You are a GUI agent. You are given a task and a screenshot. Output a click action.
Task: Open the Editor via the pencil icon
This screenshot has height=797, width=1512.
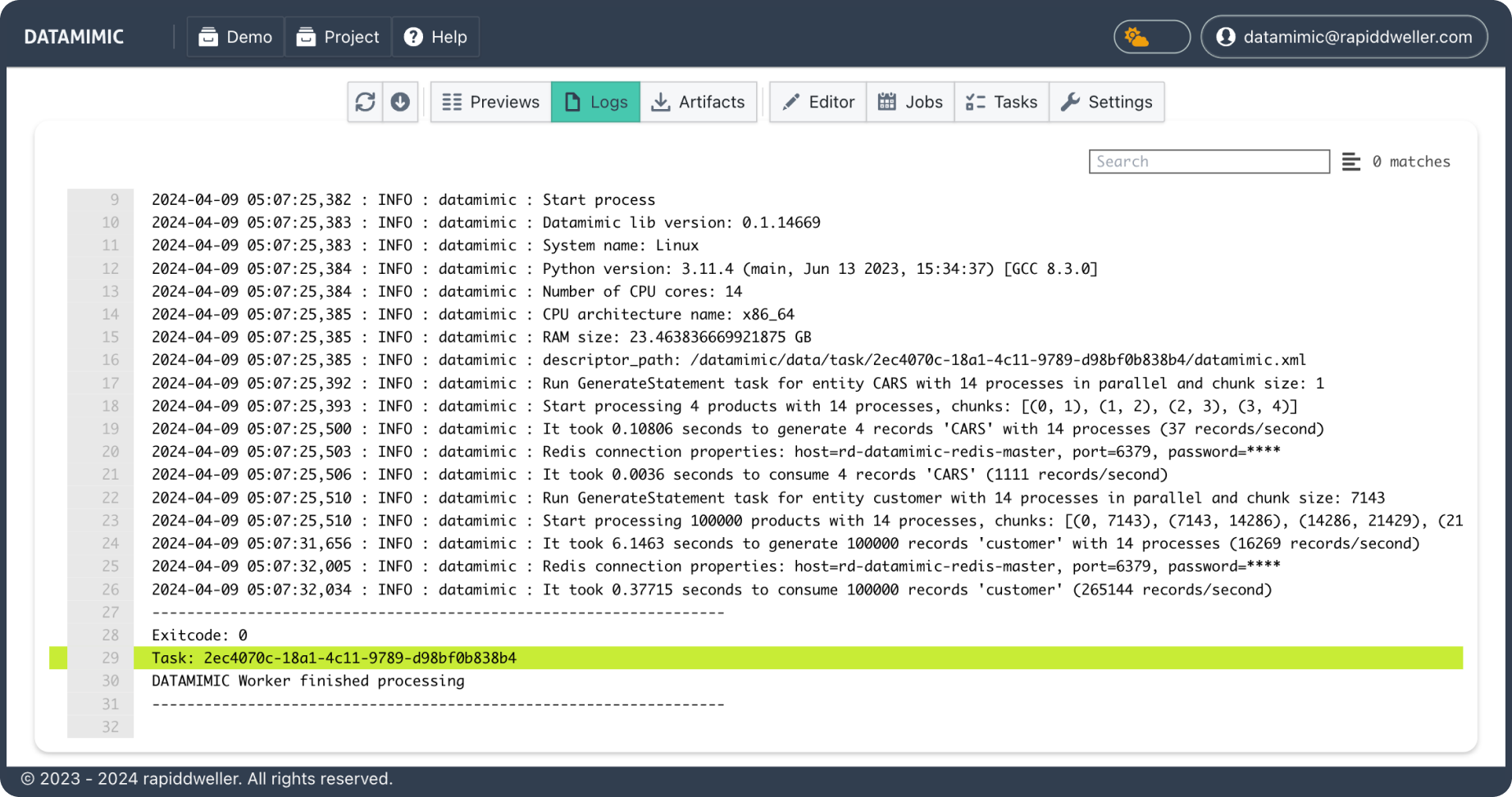coord(790,102)
